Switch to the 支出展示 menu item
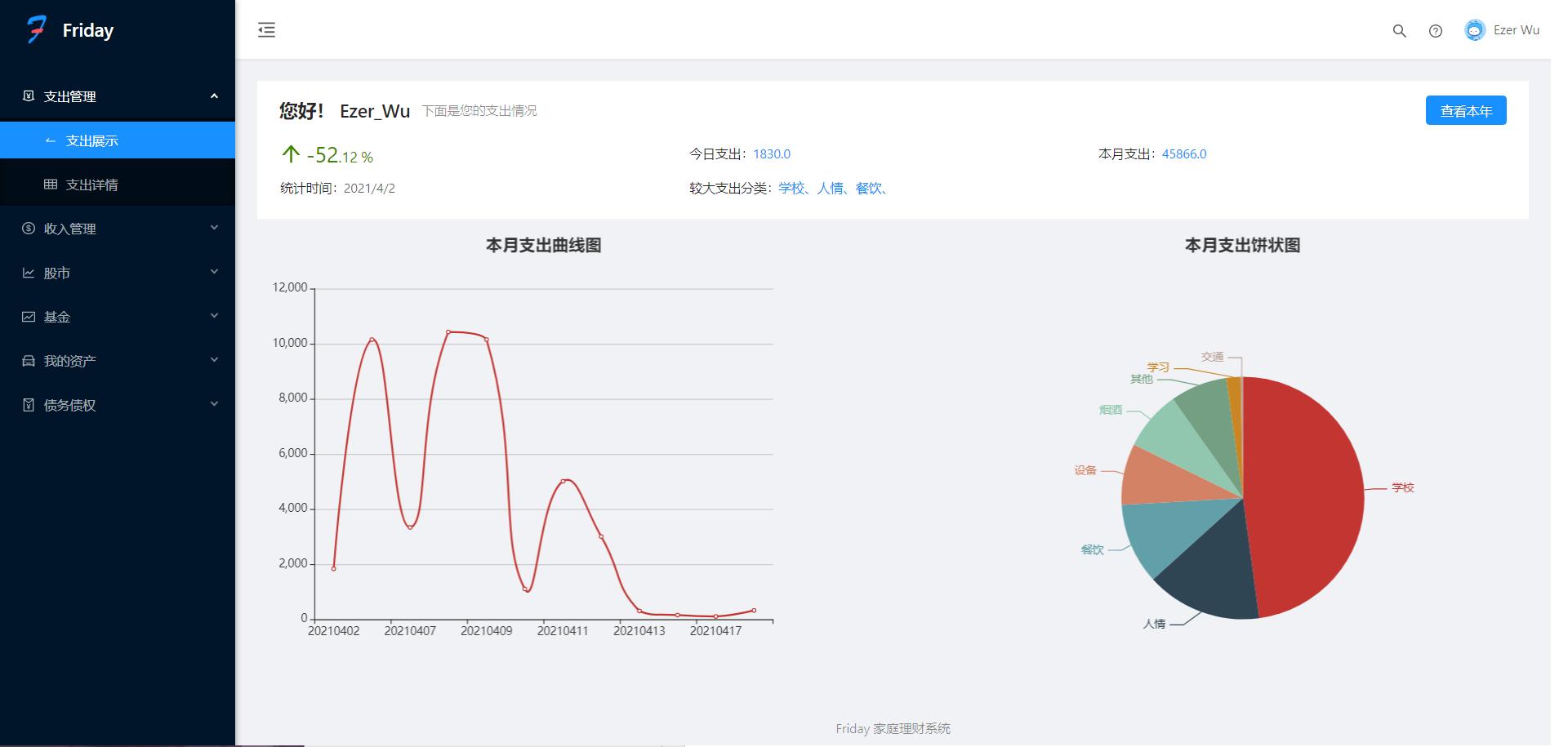 click(92, 140)
